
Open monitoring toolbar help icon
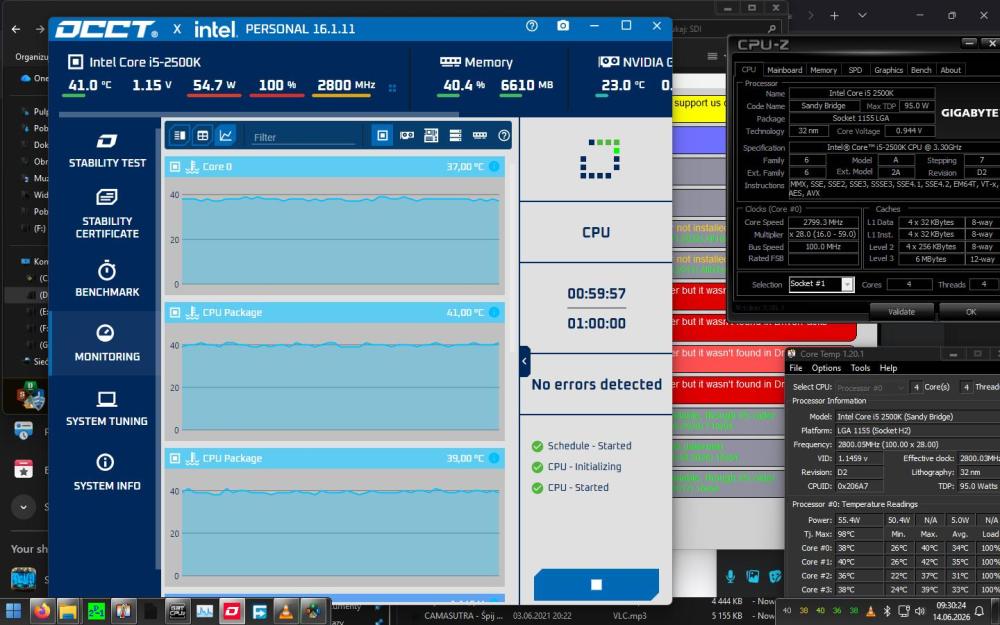pos(504,135)
